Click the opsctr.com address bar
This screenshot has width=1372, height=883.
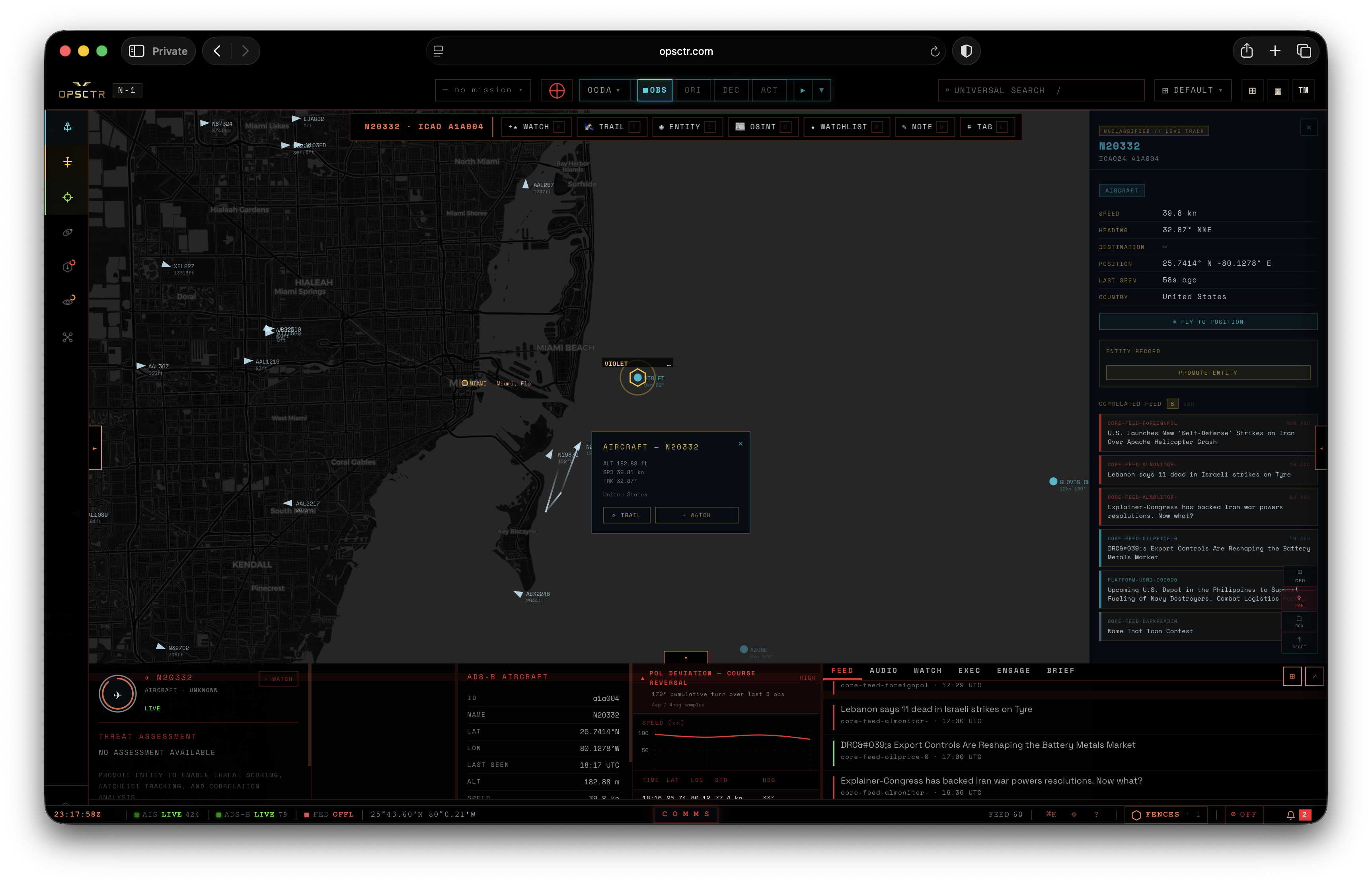[x=686, y=51]
